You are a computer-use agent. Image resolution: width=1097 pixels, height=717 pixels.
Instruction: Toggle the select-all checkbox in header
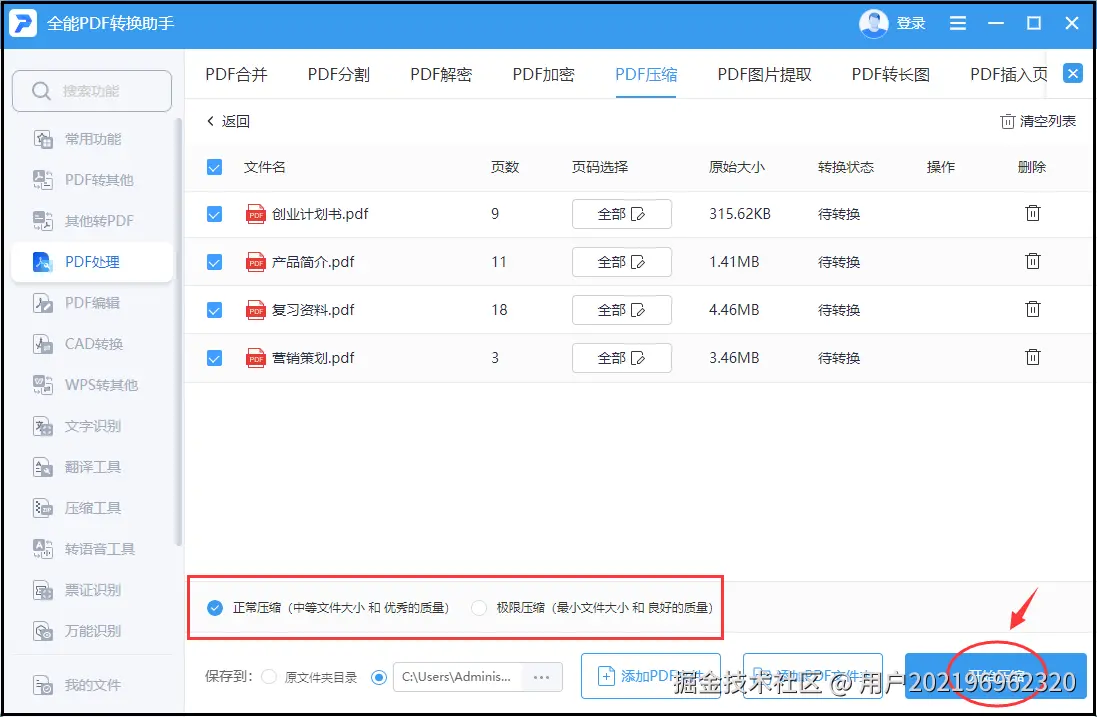214,167
